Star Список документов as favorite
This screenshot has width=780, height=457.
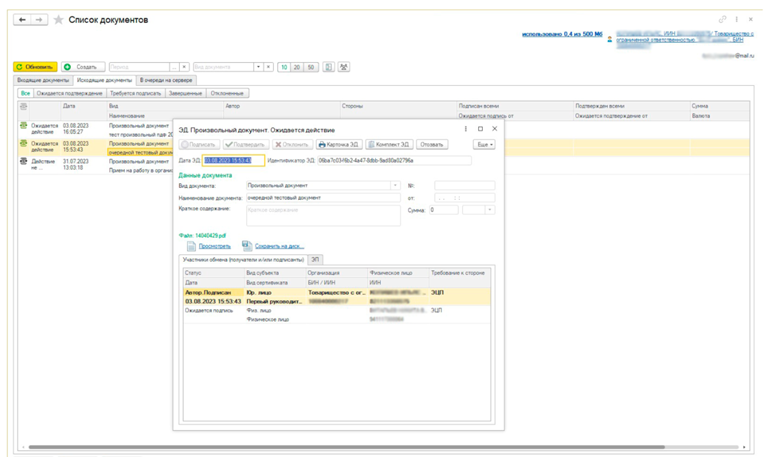point(58,19)
